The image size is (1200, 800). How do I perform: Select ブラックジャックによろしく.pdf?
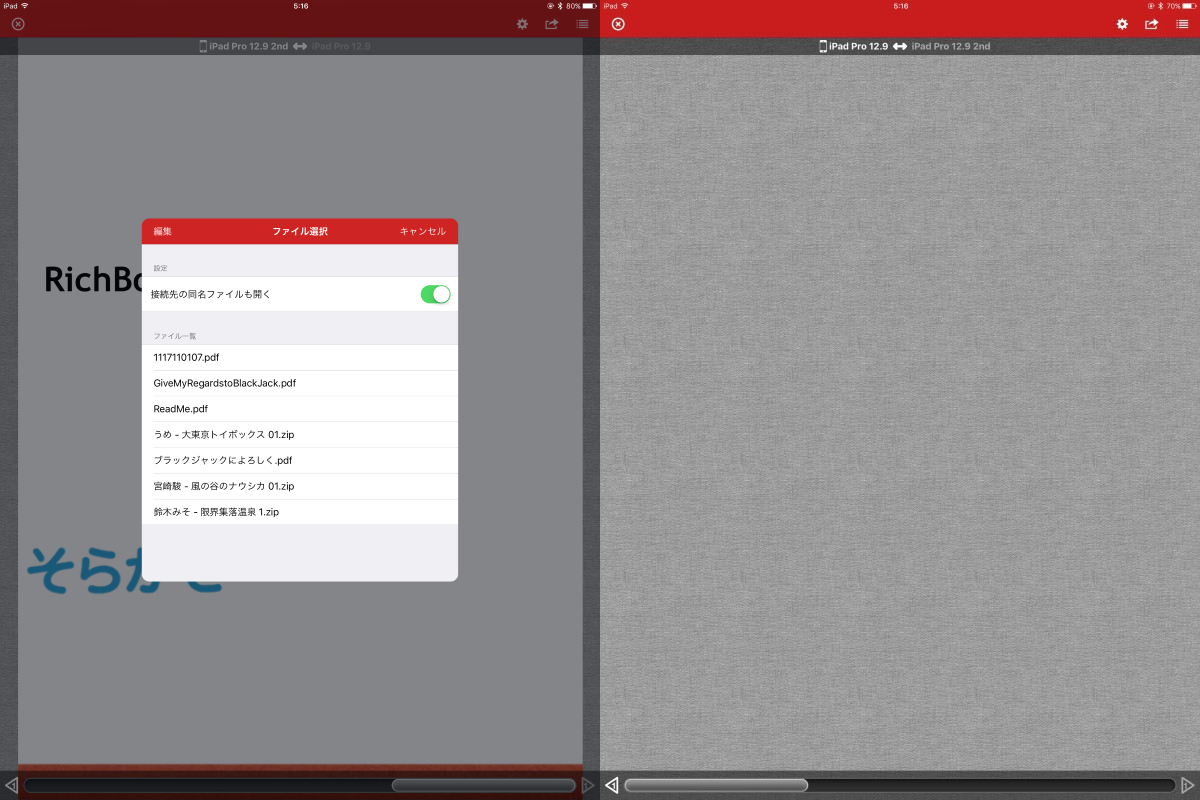pyautogui.click(x=300, y=461)
